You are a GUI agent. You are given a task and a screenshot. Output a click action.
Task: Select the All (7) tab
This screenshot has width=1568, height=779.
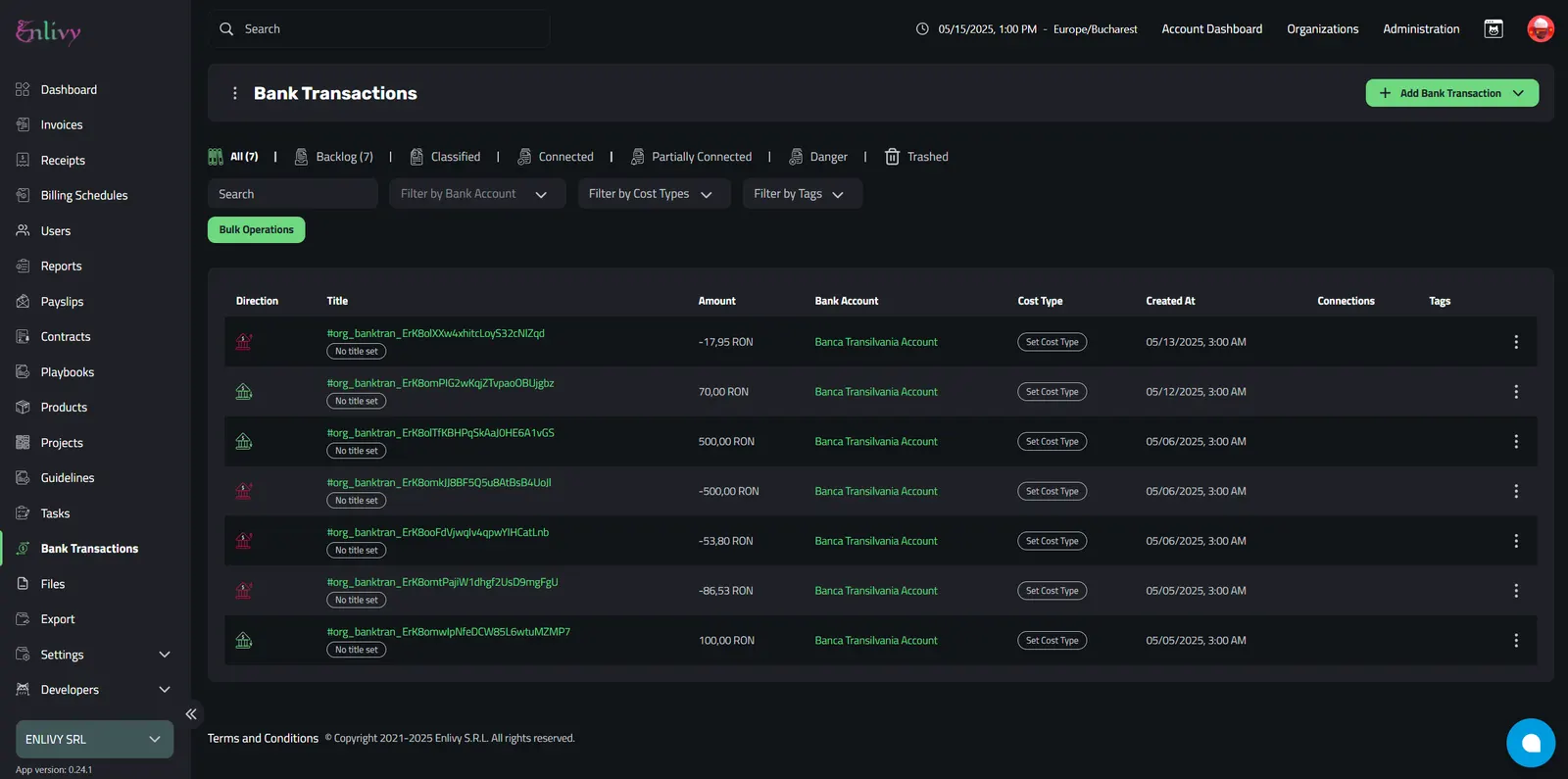tap(233, 157)
